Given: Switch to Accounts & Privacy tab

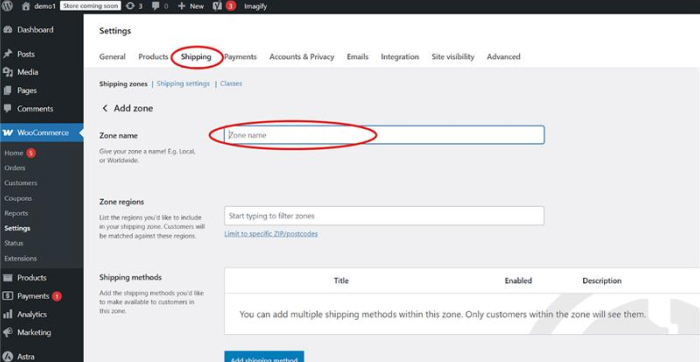Looking at the screenshot, I should 301,57.
